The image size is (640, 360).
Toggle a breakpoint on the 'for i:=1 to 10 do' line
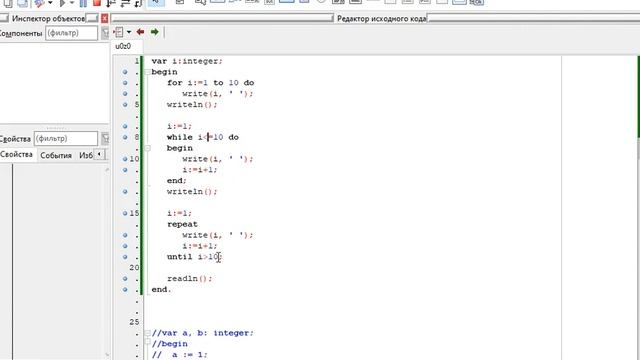tap(125, 83)
